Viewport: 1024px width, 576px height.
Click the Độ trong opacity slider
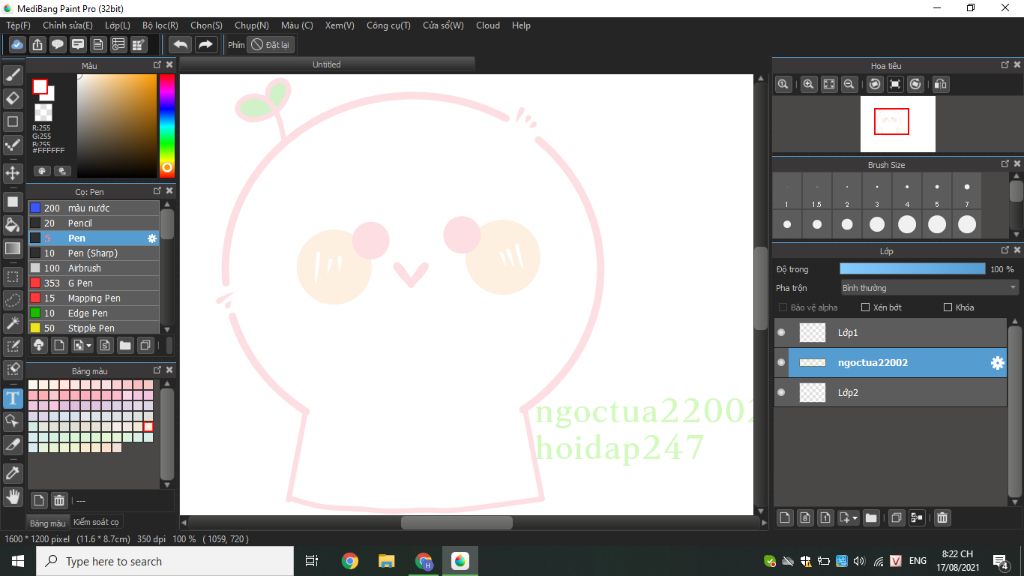(912, 269)
